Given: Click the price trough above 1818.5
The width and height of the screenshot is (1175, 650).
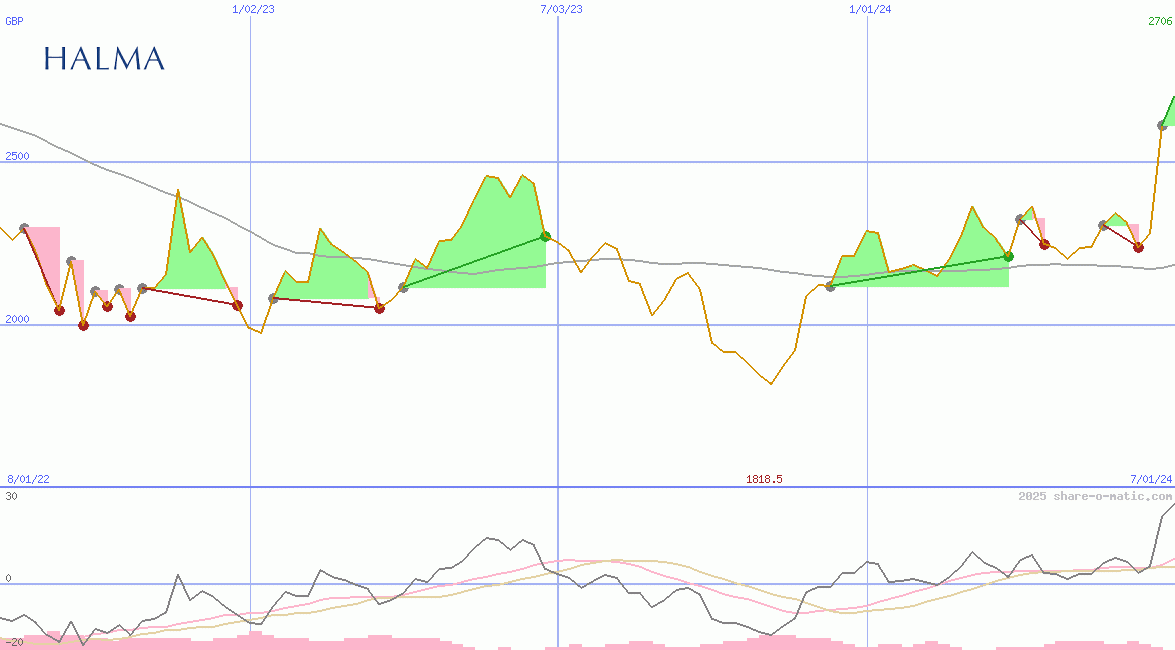Looking at the screenshot, I should [771, 384].
